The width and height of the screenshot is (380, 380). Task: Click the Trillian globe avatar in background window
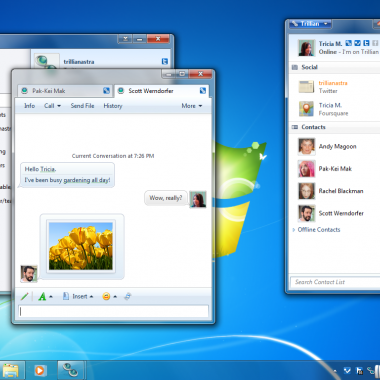click(x=46, y=62)
